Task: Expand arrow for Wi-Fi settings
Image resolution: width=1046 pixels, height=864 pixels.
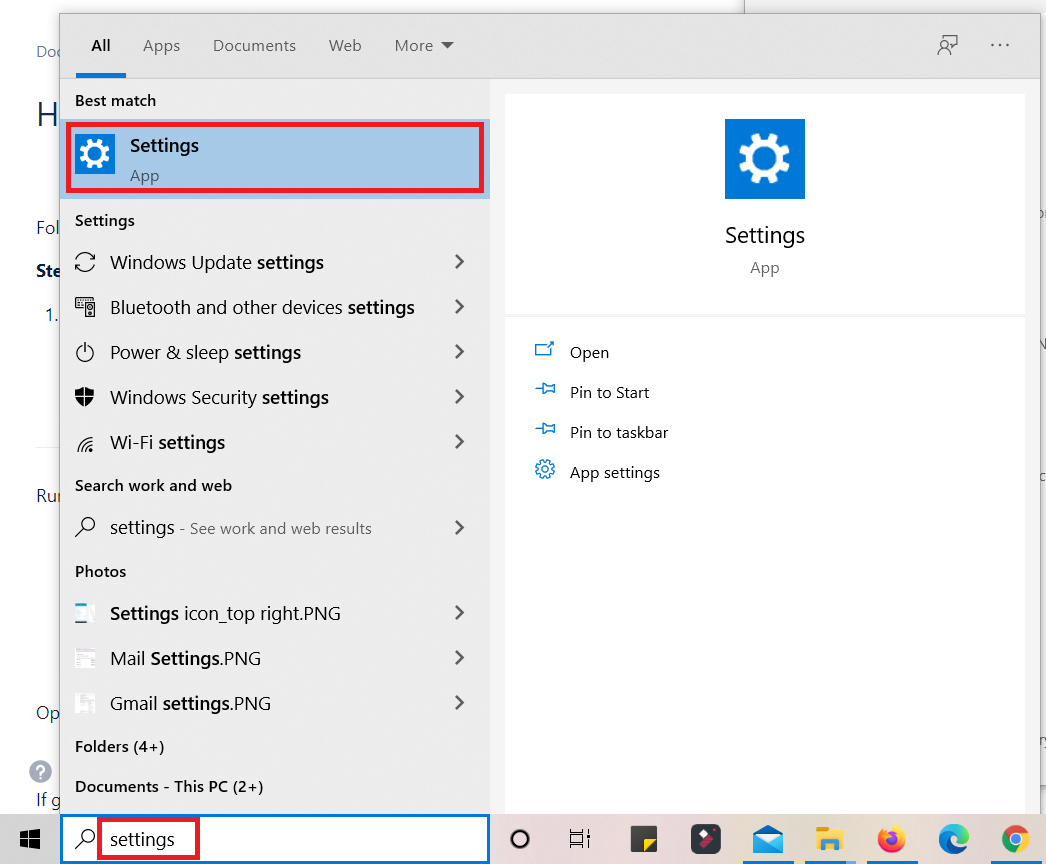Action: (459, 442)
